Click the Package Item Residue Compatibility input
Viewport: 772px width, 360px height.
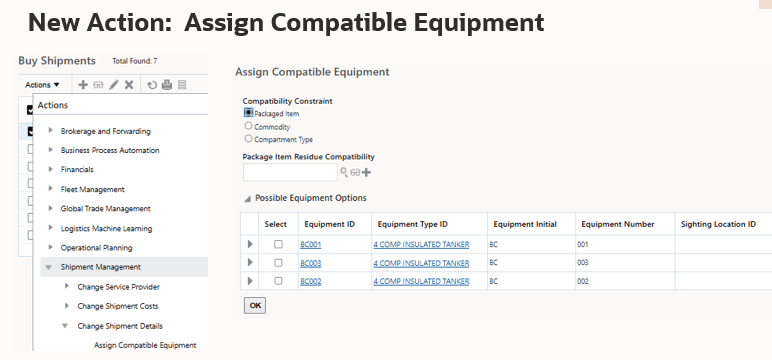coord(290,172)
